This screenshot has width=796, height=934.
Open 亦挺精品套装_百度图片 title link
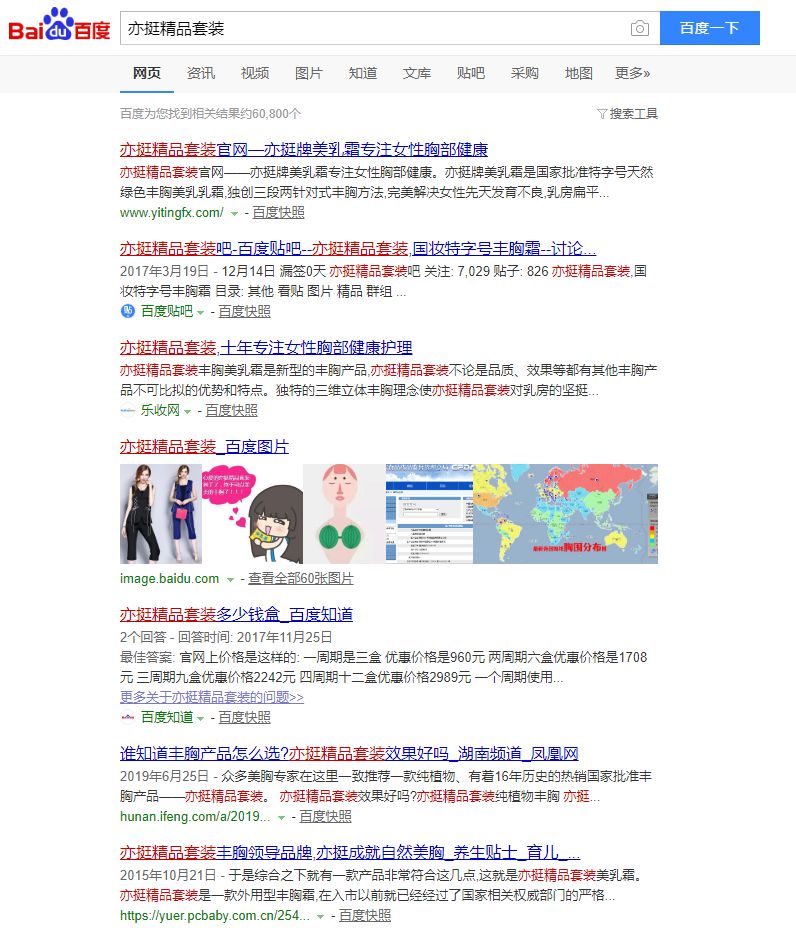(204, 446)
